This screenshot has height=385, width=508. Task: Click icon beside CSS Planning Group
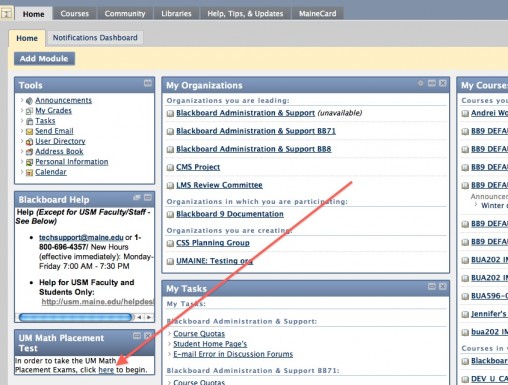pyautogui.click(x=170, y=243)
